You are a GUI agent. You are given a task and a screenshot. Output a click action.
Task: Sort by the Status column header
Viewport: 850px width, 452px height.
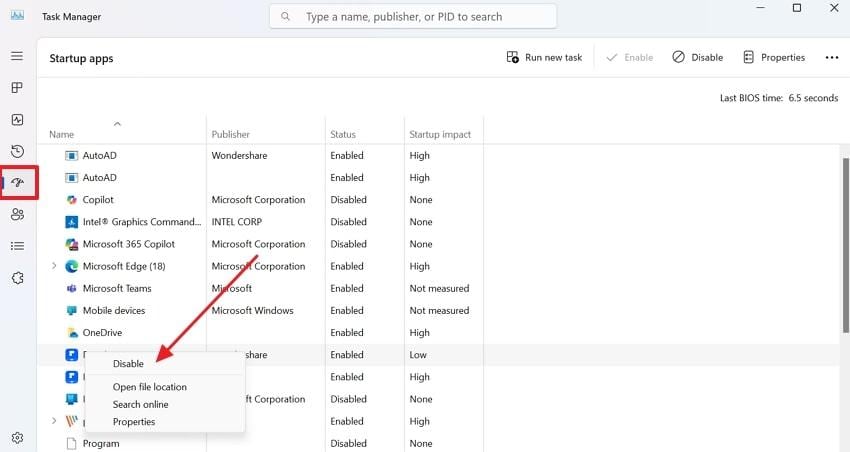tap(343, 134)
